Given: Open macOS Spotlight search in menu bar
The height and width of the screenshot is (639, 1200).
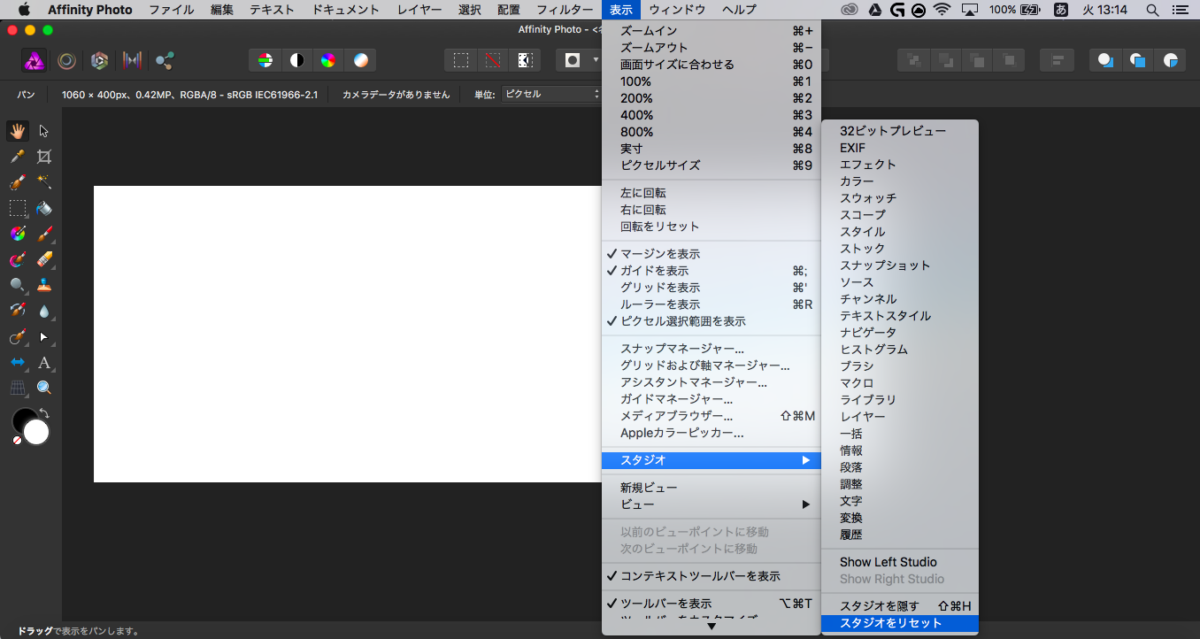Looking at the screenshot, I should 1152,10.
